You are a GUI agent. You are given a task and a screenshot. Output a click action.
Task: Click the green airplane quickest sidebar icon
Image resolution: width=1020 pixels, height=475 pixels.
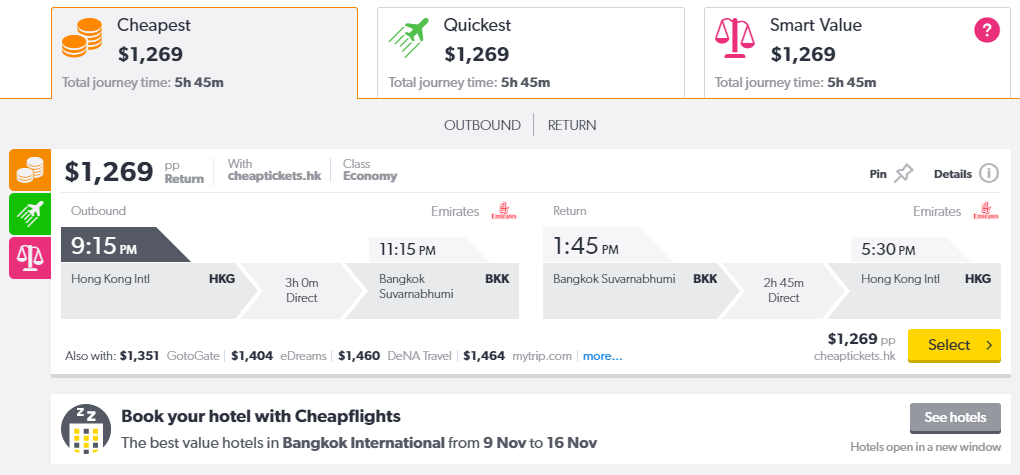tap(30, 213)
